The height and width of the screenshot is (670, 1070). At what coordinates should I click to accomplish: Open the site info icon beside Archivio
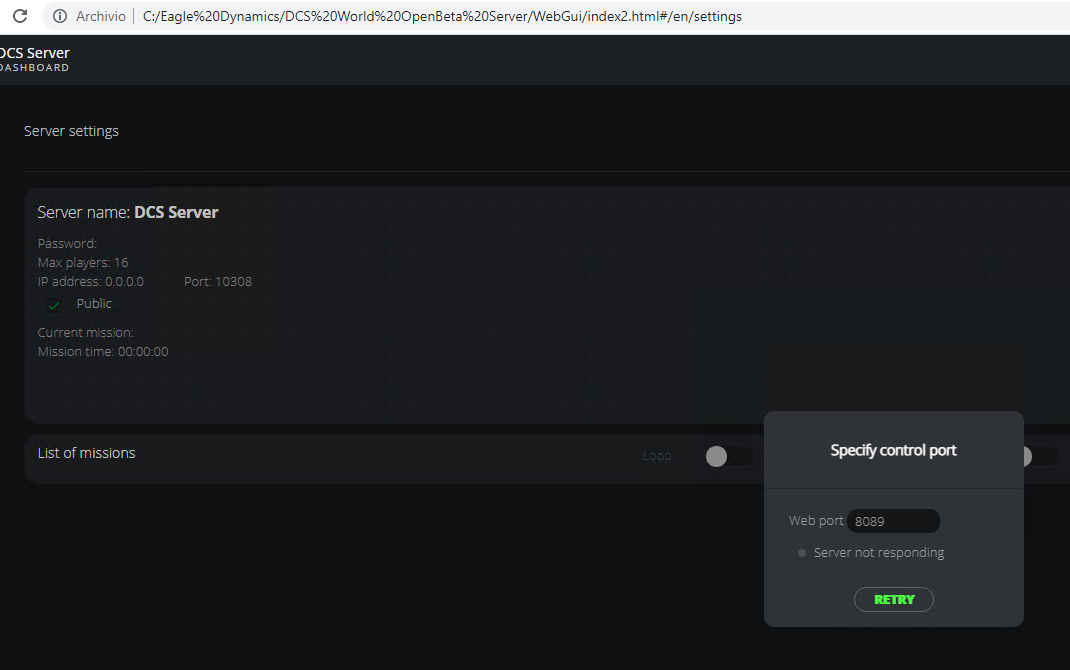(x=60, y=16)
